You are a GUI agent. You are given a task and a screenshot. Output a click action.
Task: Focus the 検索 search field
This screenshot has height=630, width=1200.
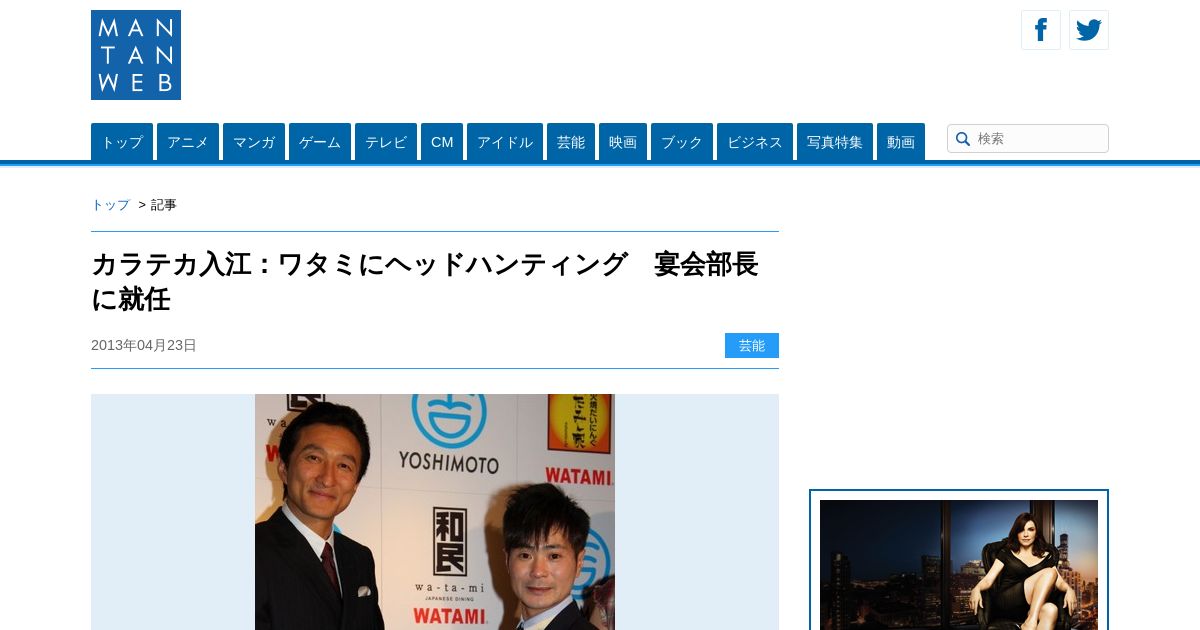pyautogui.click(x=1028, y=139)
